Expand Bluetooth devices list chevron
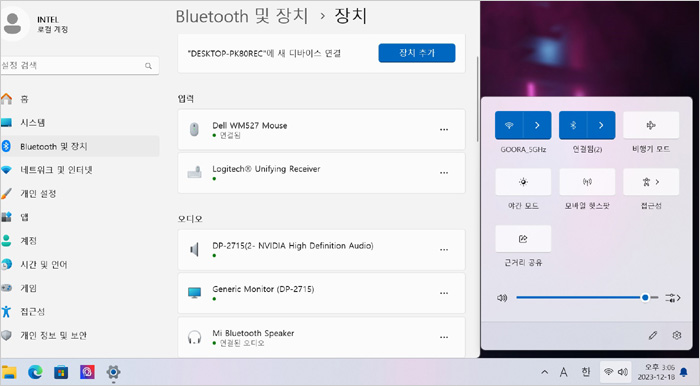The width and height of the screenshot is (700, 386). 601,125
